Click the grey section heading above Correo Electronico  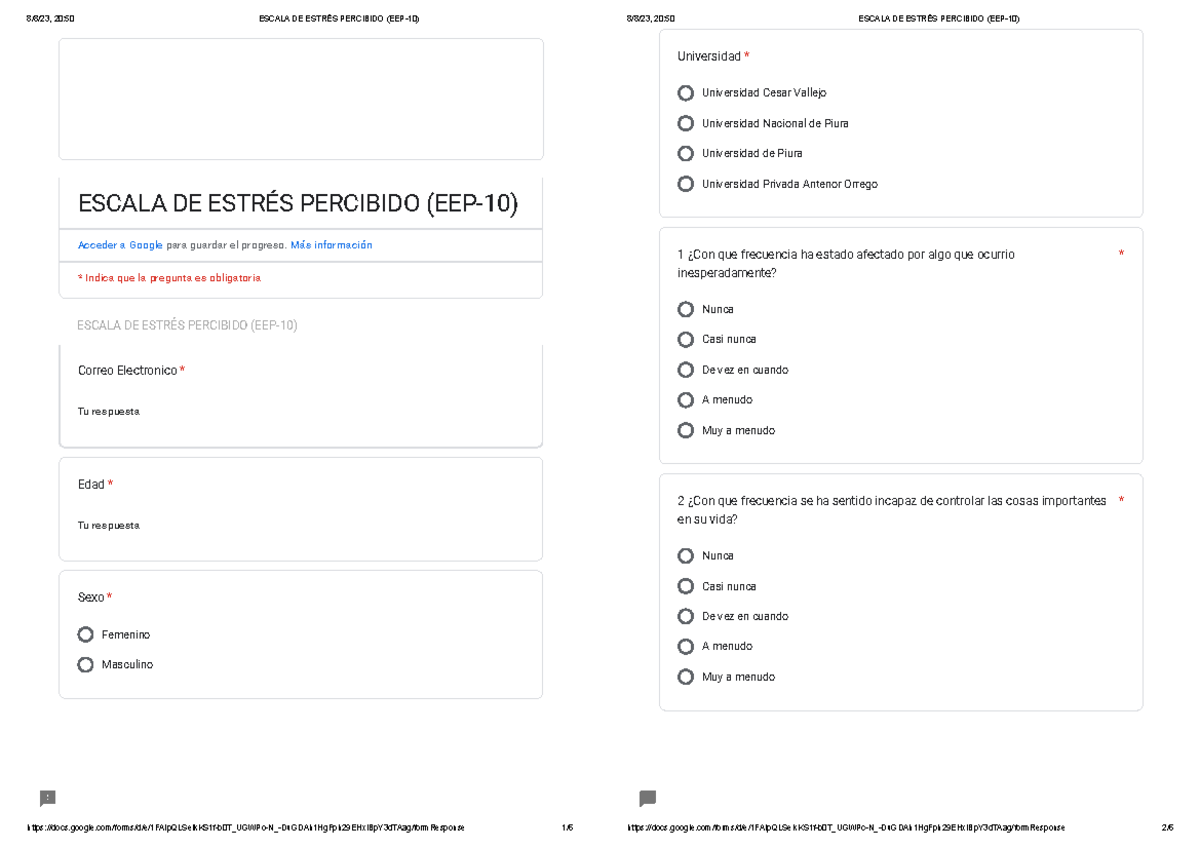[187, 325]
